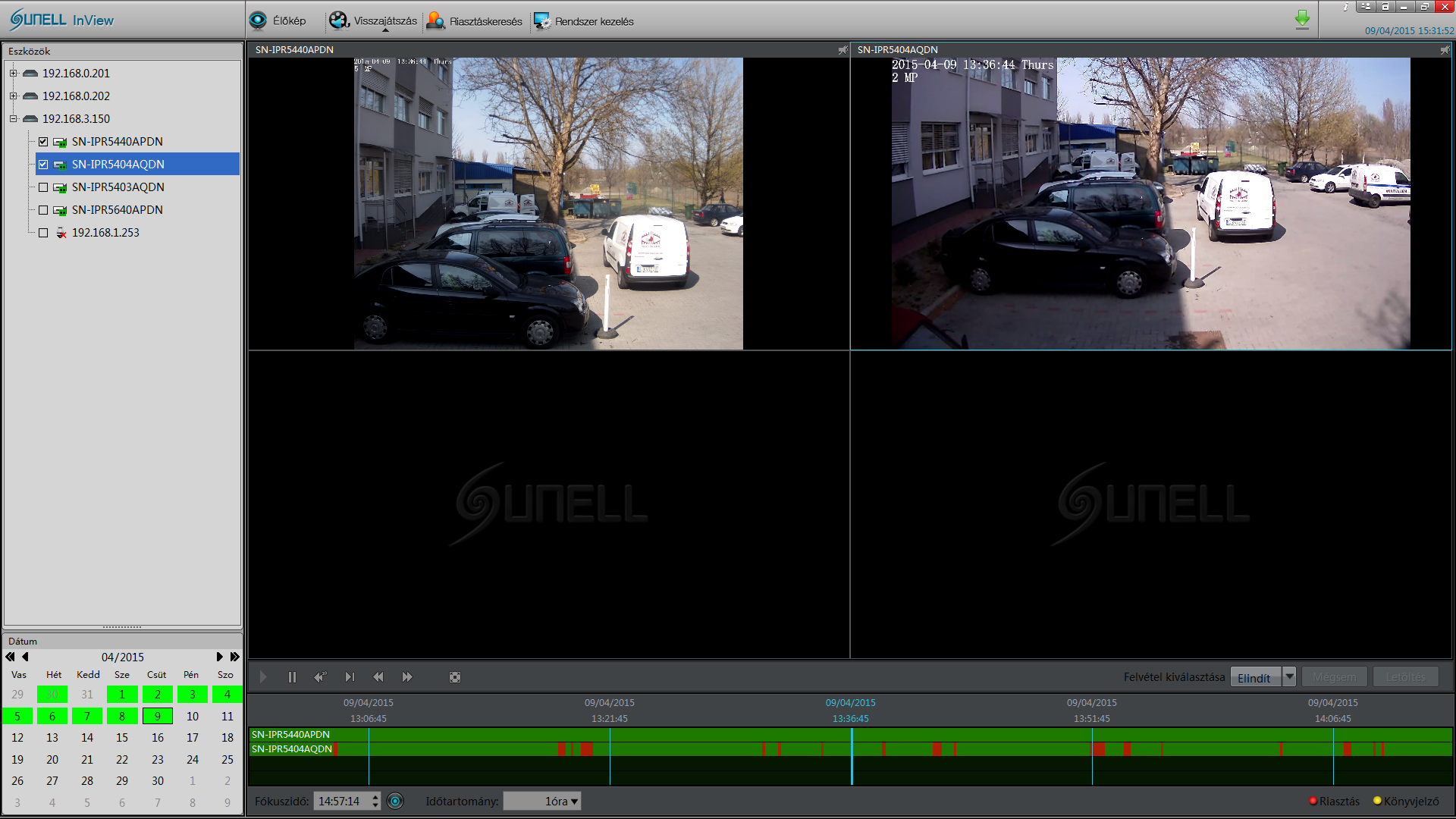Open the Visszajátszás playback tab

372,21
